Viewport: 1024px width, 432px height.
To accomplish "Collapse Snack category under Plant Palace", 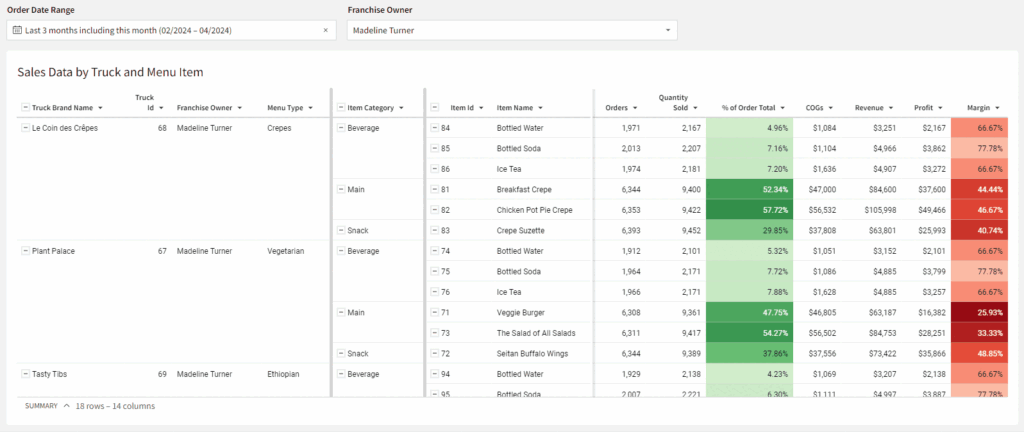I will (341, 353).
